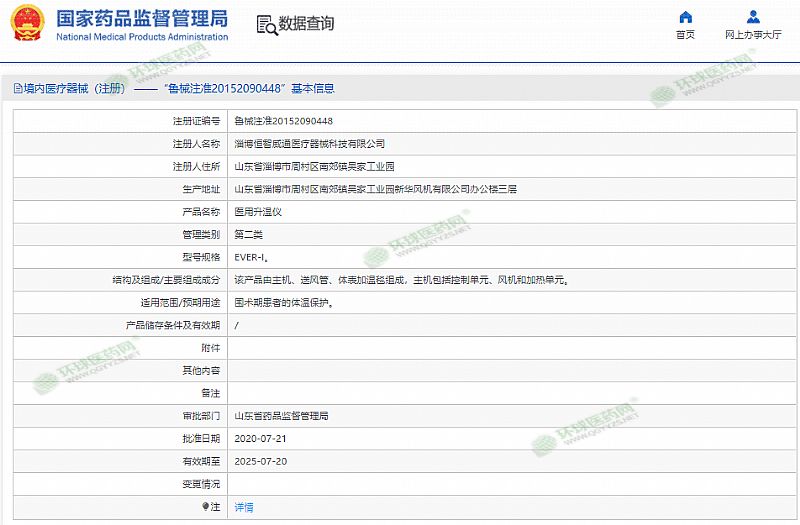This screenshot has height=525, width=800.
Task: Click the national emblem logo icon
Action: (26, 25)
